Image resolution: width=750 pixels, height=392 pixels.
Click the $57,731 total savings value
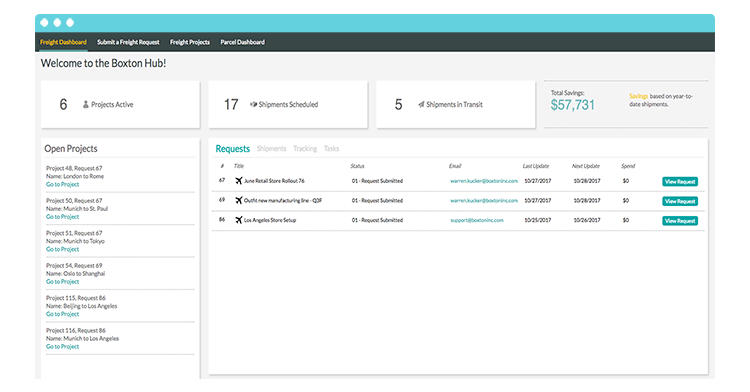pyautogui.click(x=573, y=105)
